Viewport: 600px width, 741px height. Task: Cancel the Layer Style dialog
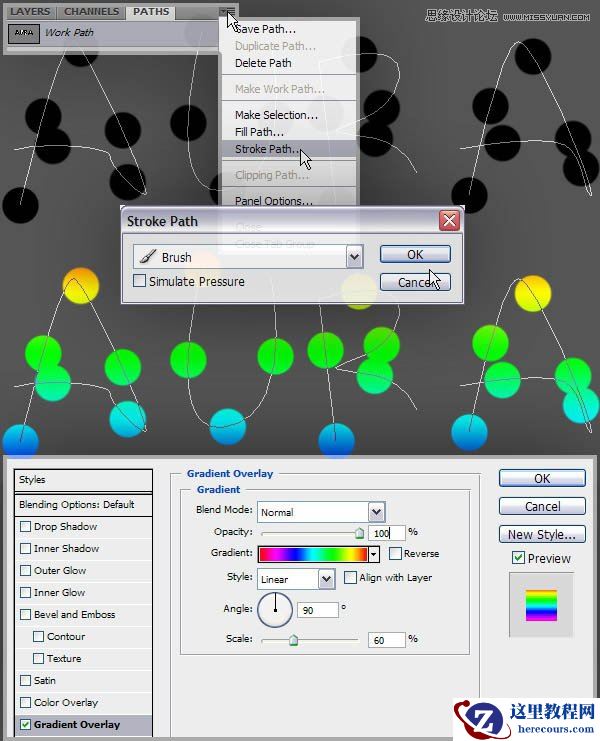[x=542, y=506]
